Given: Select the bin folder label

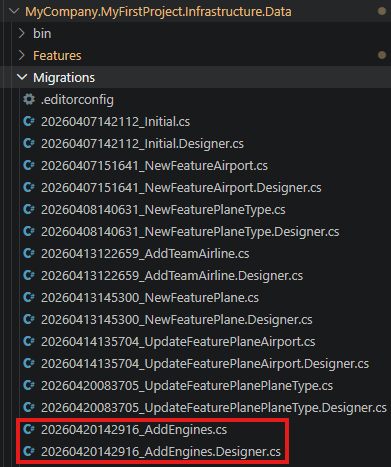Looking at the screenshot, I should (42, 34).
